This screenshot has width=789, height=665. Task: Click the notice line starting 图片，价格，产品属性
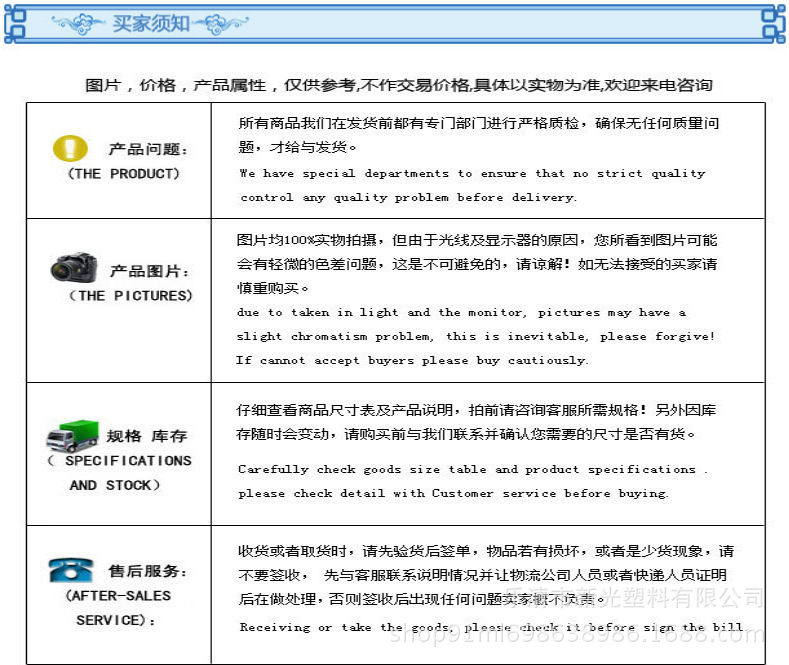tap(399, 85)
